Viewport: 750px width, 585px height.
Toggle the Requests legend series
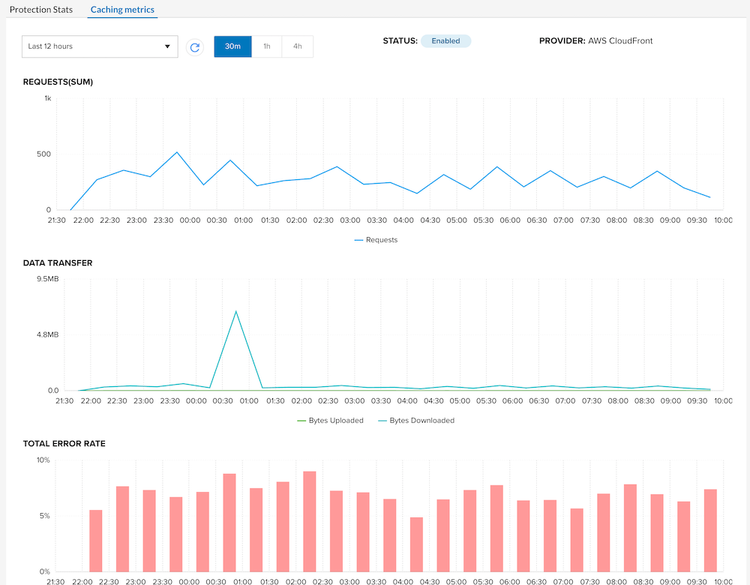click(375, 240)
